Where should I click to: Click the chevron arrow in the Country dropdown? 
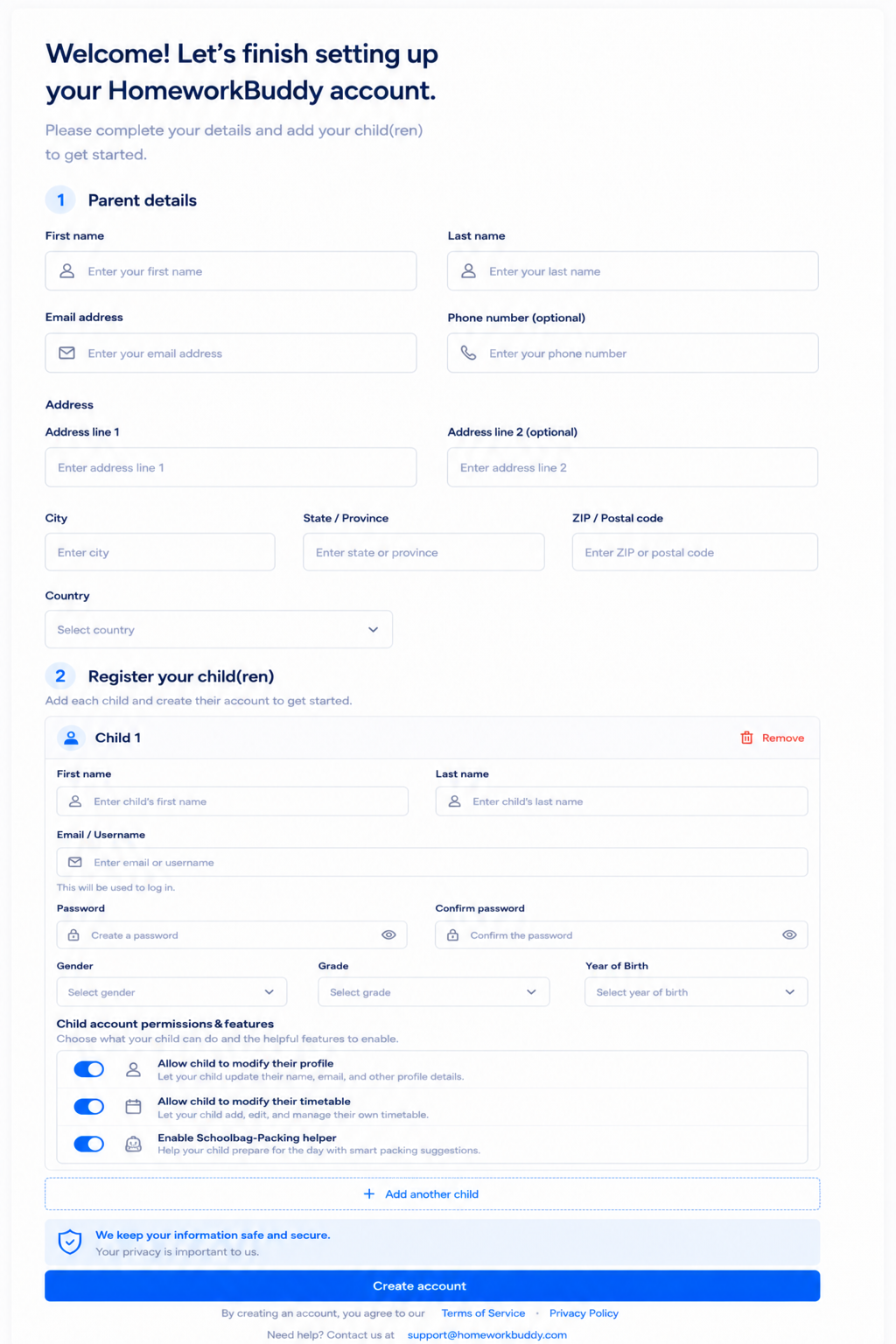374,630
